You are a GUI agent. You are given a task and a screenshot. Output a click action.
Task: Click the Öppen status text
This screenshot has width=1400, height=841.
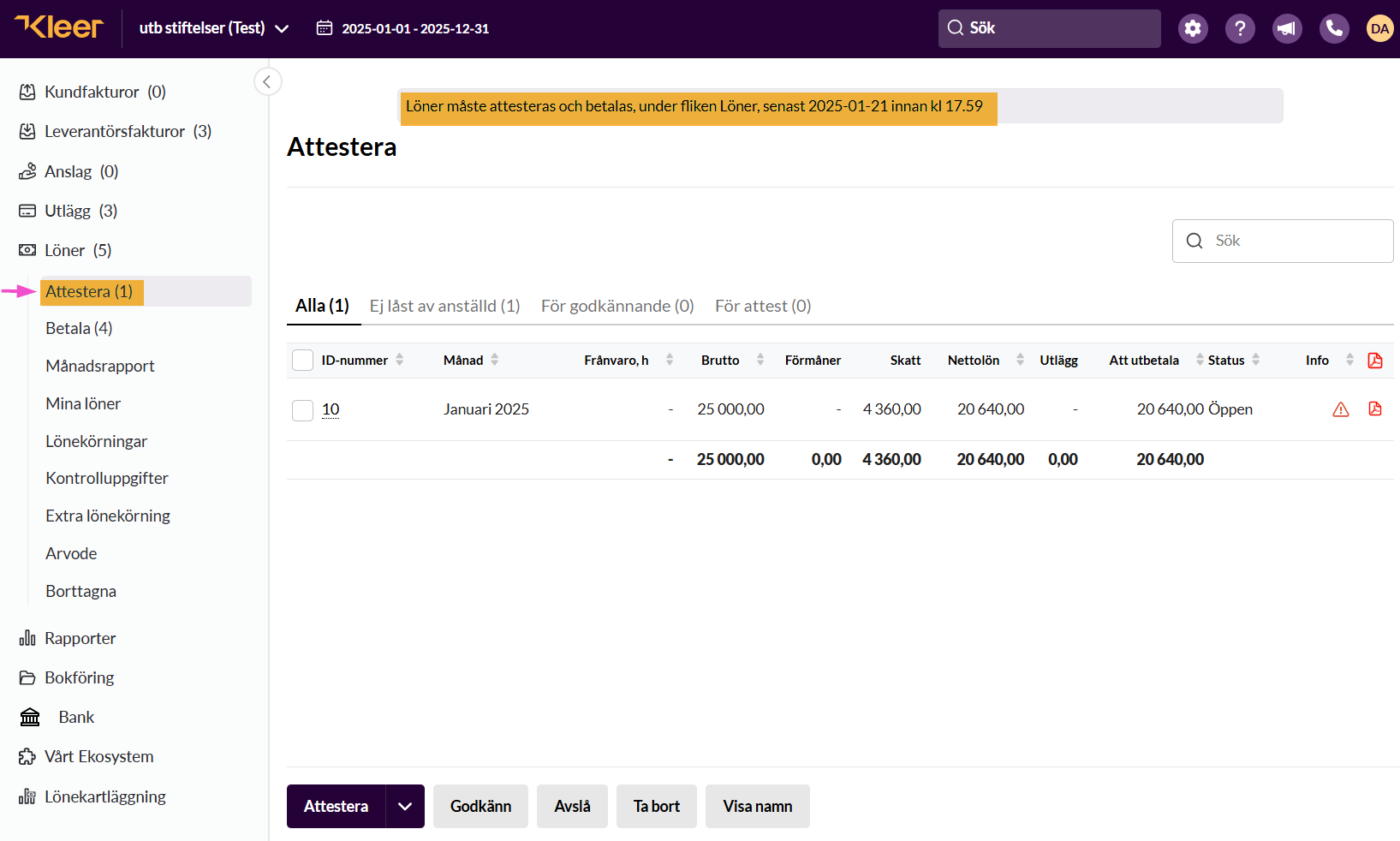pyautogui.click(x=1230, y=409)
